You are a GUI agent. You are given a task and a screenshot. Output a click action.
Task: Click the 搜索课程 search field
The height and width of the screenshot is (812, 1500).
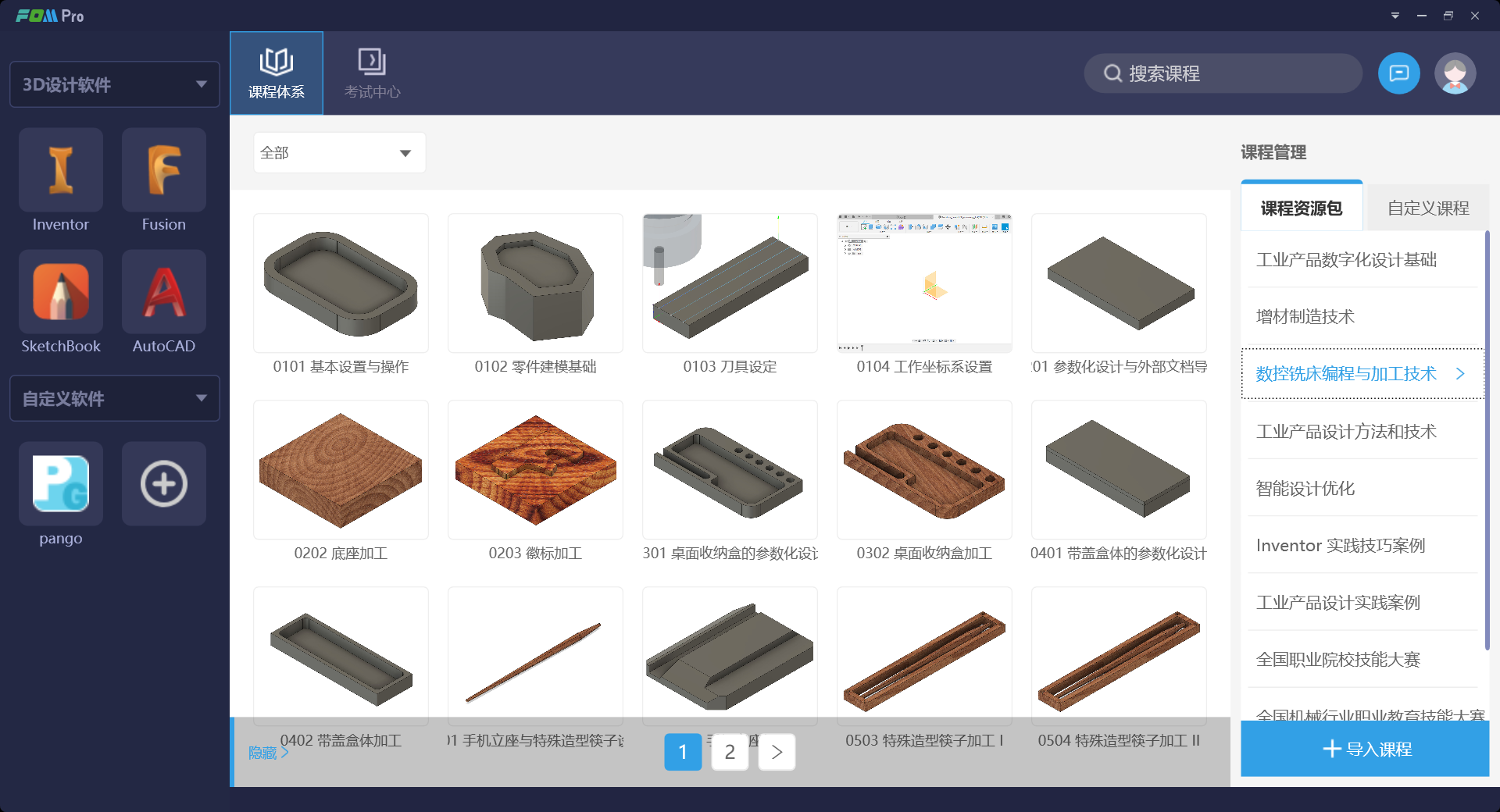pyautogui.click(x=1223, y=73)
